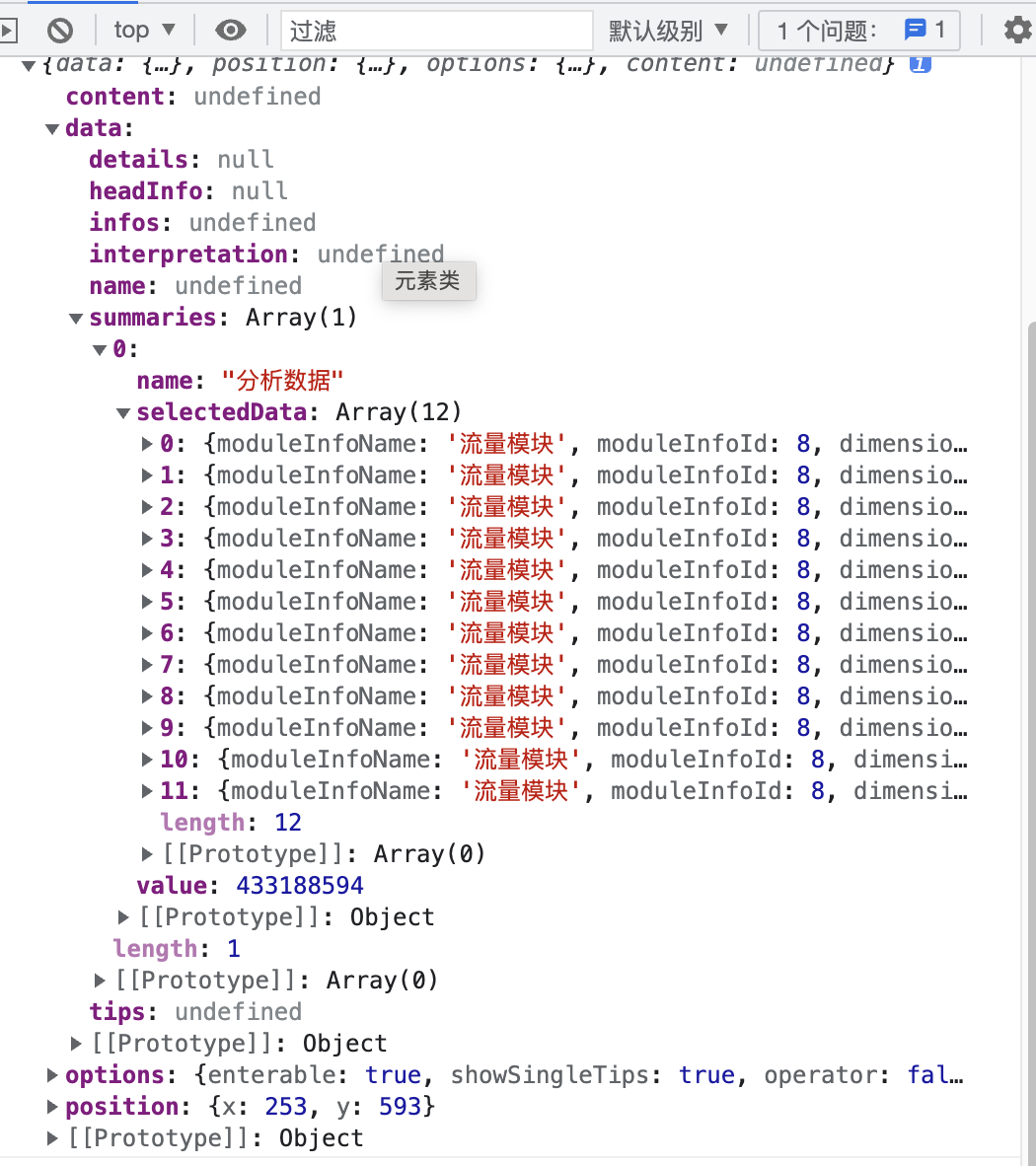
Task: Expand the bottom [[Prototype]] Object
Action: pyautogui.click(x=51, y=1137)
